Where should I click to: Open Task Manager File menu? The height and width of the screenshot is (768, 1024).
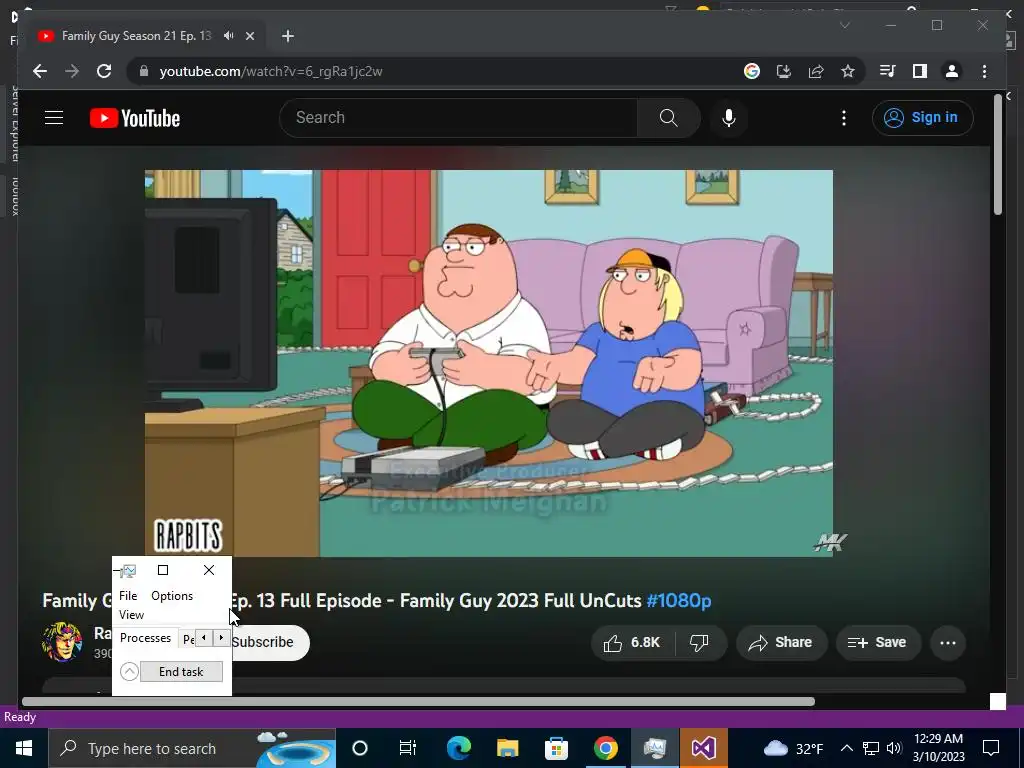(x=128, y=596)
